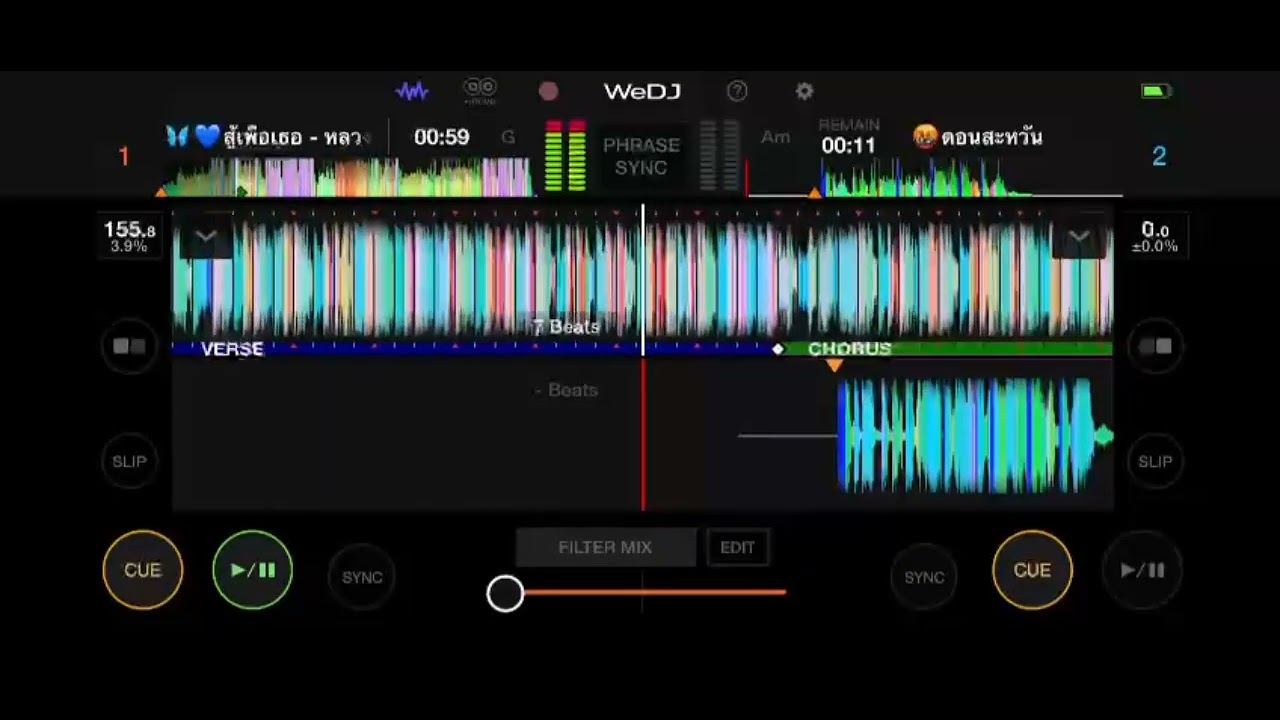Tap deck 2 enlarged cyan waveform
The image size is (1280, 720).
(x=975, y=436)
